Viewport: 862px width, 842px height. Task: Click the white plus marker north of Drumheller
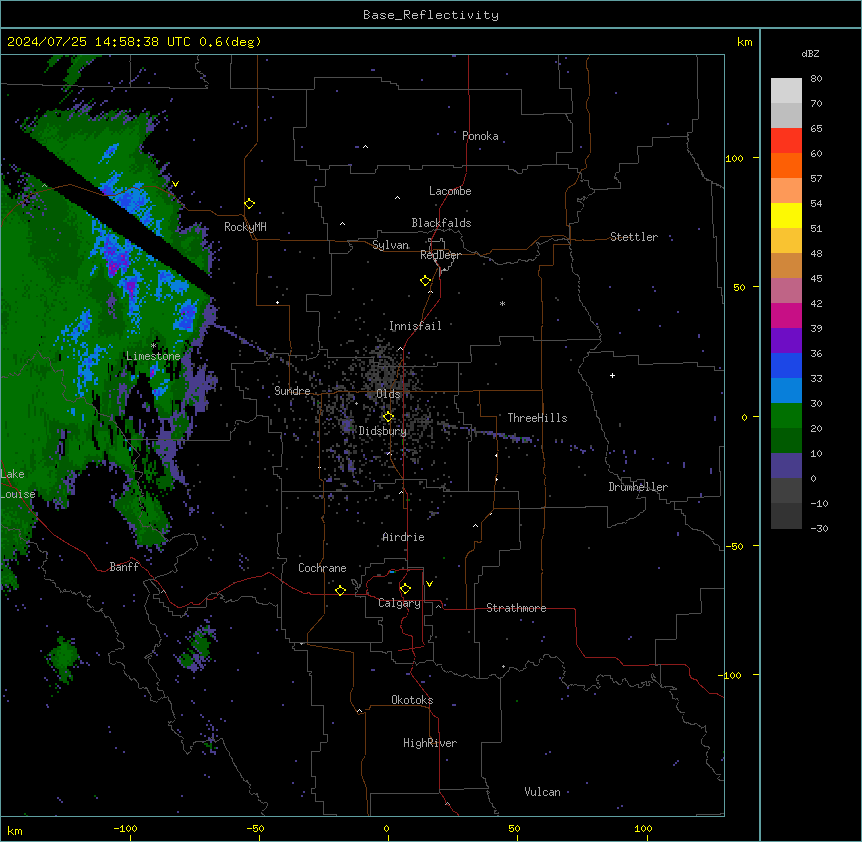[x=612, y=375]
